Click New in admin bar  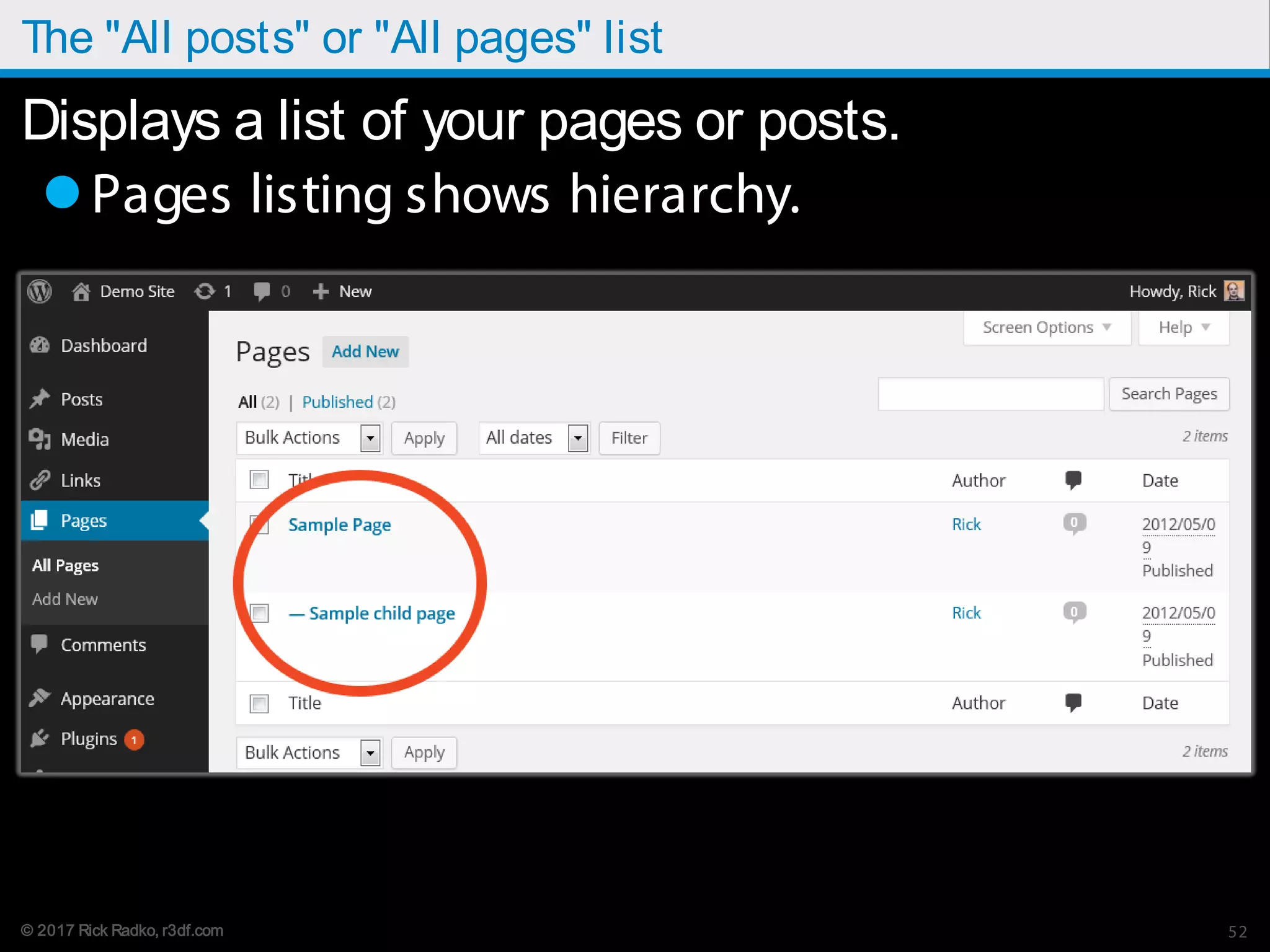(355, 291)
